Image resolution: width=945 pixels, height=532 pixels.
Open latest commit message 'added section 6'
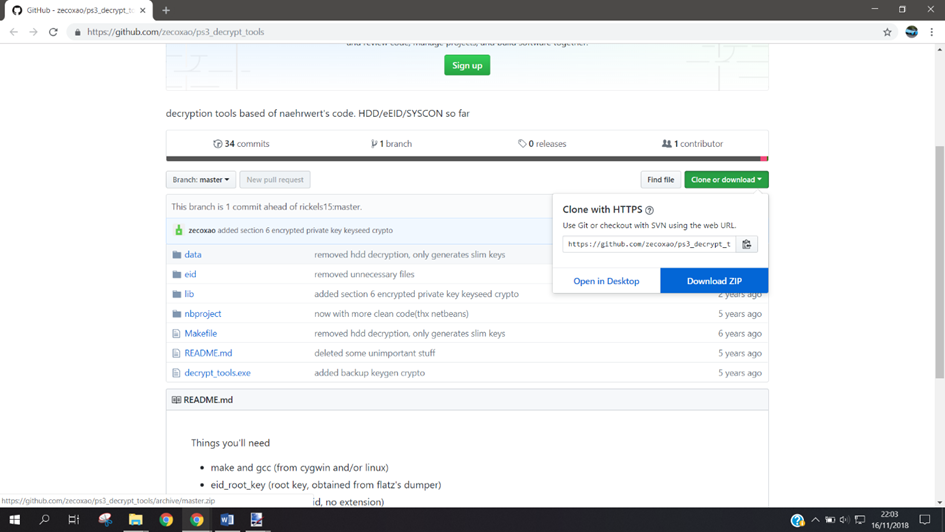tap(305, 230)
